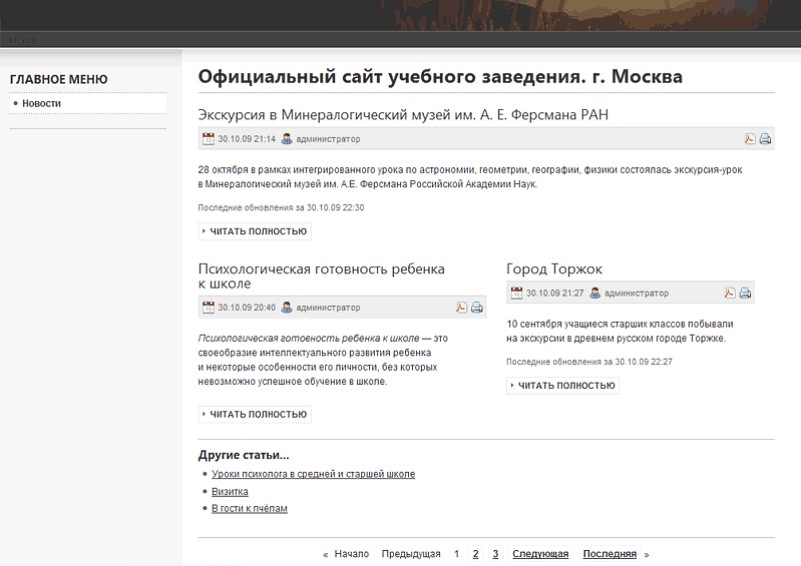Open Уроки психолога в средней и старшей школе

point(313,474)
